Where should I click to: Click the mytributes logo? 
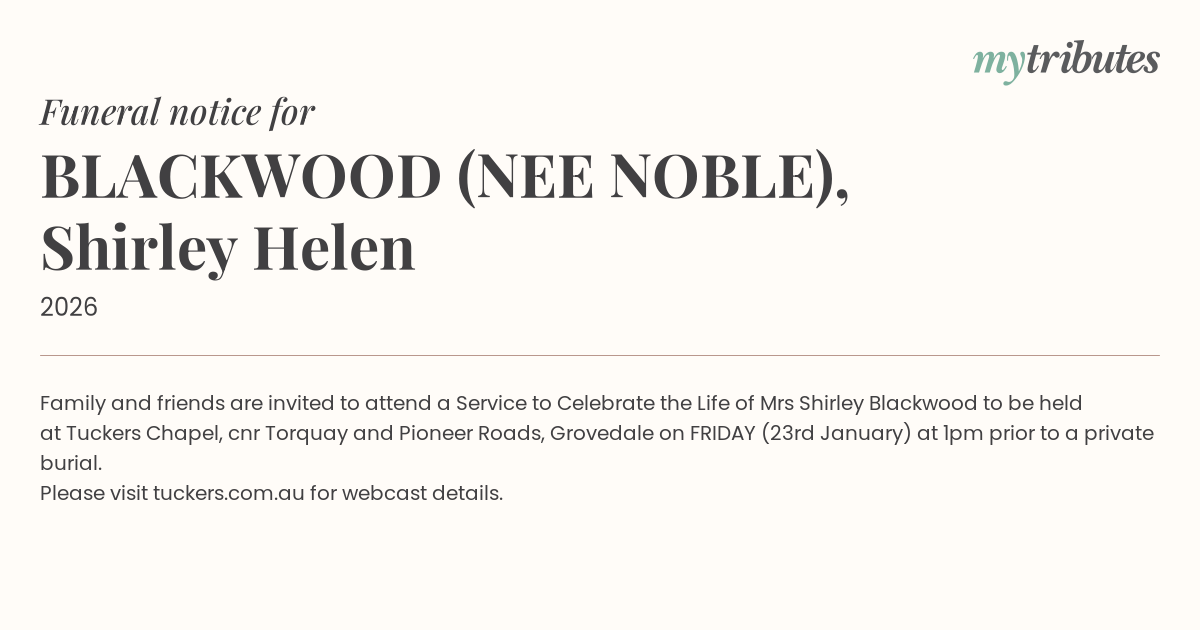point(1066,60)
